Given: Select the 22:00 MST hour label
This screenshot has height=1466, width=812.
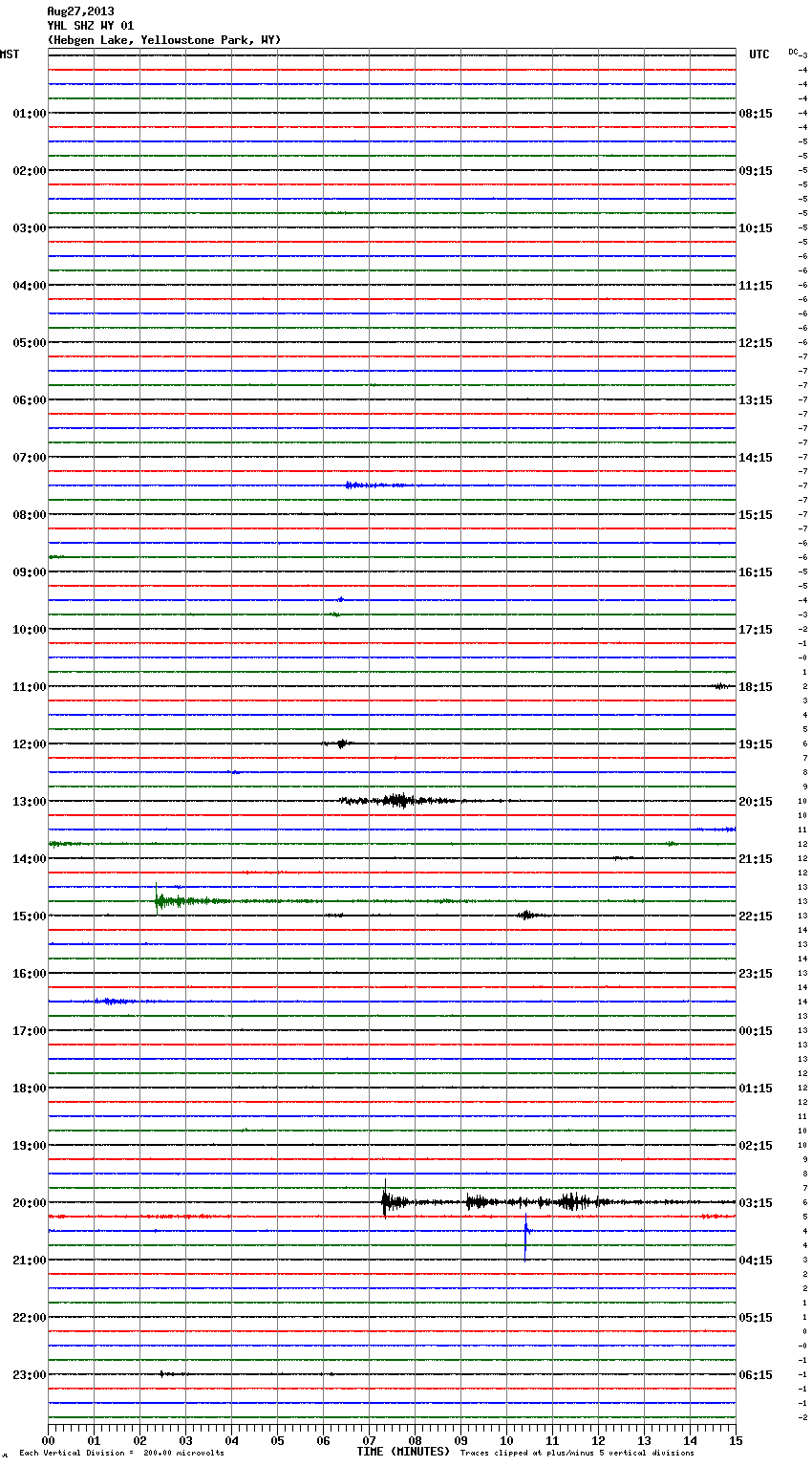Looking at the screenshot, I should point(29,1317).
